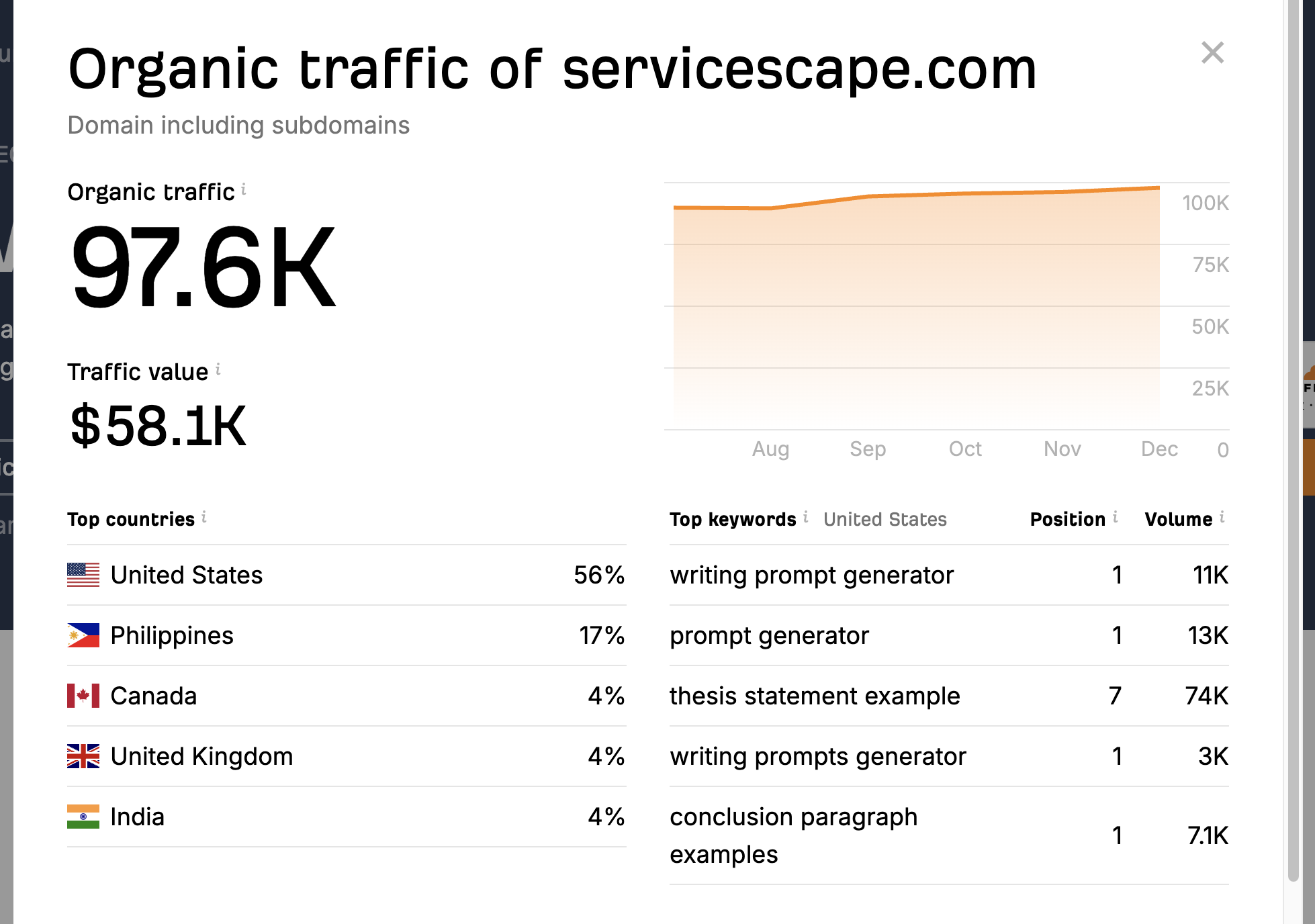Click the dialog's vertical scrollbar
1315x924 pixels.
[1293, 436]
